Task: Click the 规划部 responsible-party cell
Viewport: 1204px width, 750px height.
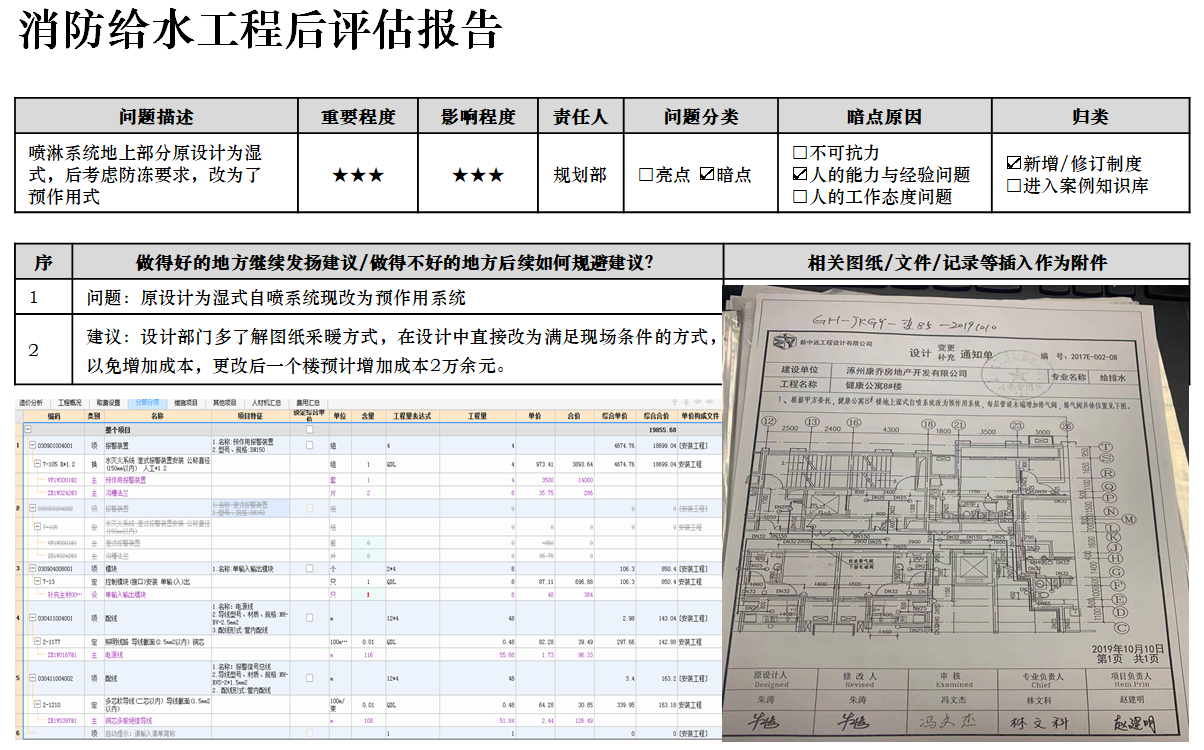Action: pos(580,175)
